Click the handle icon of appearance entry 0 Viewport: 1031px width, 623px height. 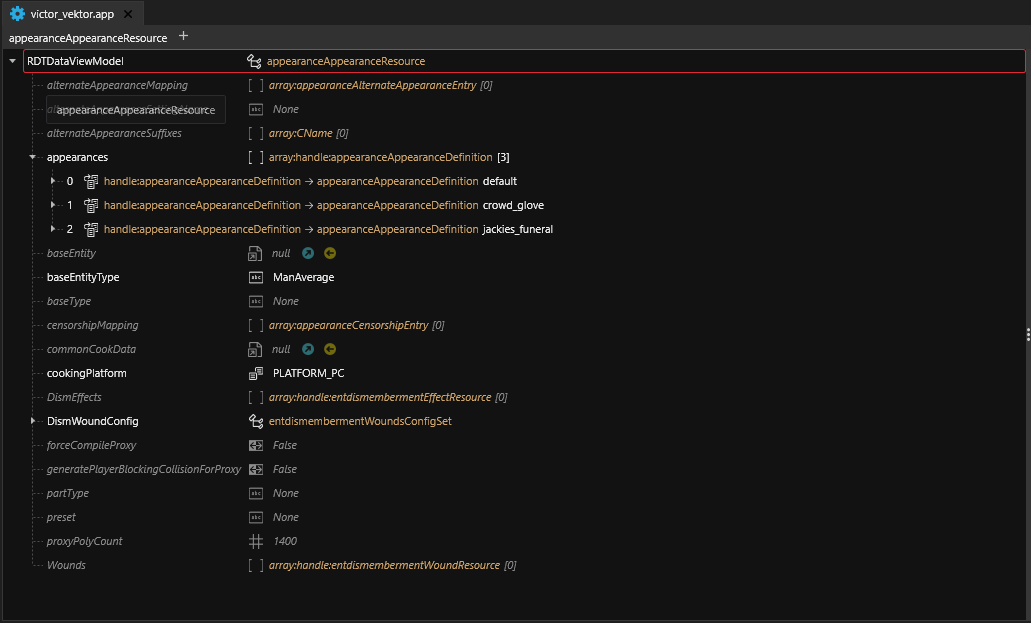[x=91, y=181]
